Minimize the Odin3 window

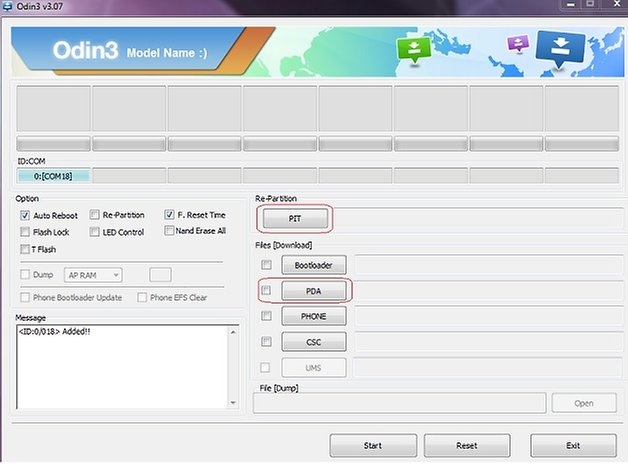571,5
